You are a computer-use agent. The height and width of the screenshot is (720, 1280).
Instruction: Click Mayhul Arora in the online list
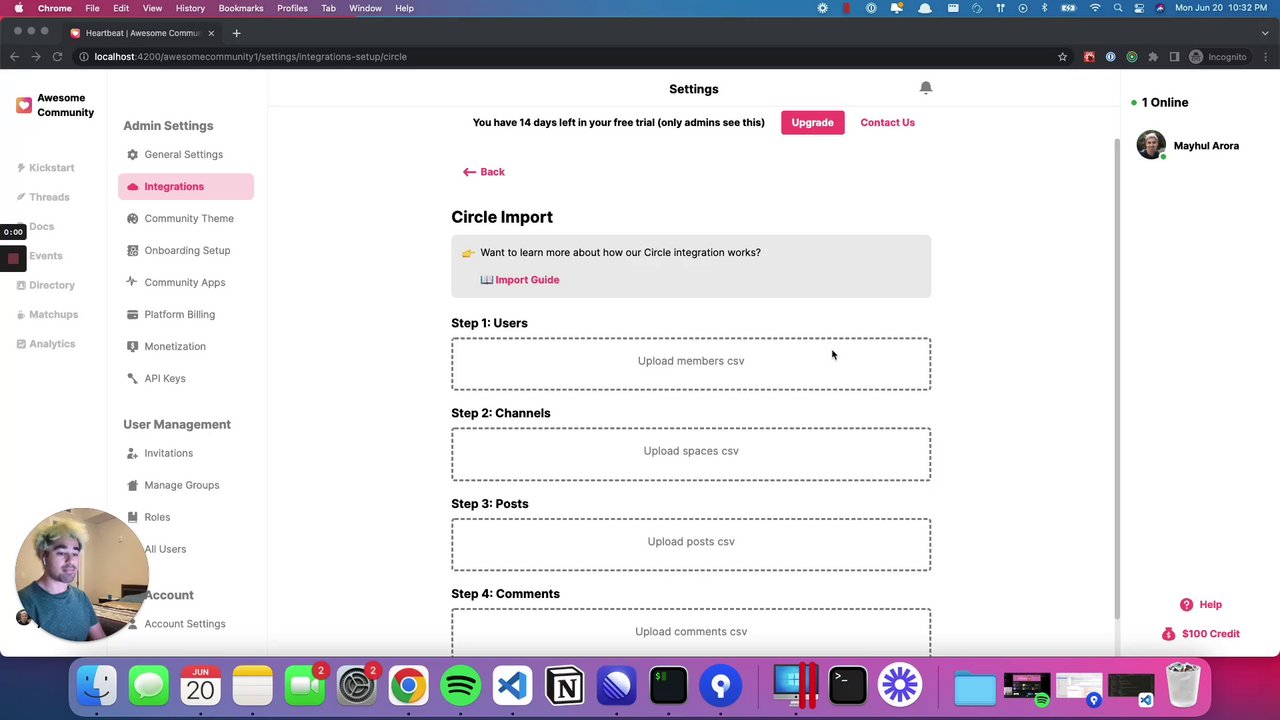[x=1188, y=146]
